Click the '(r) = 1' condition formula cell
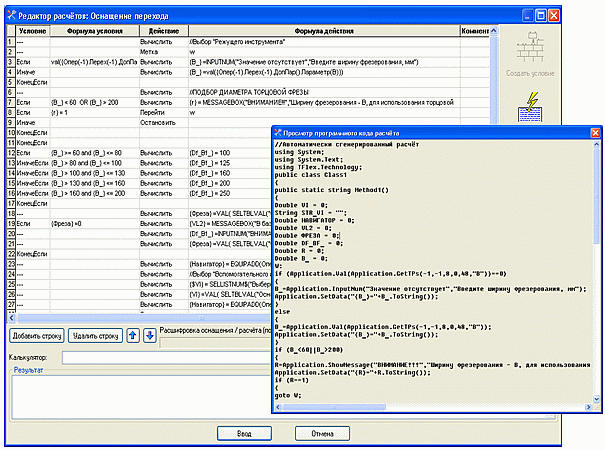The width and height of the screenshot is (605, 450). [95, 112]
